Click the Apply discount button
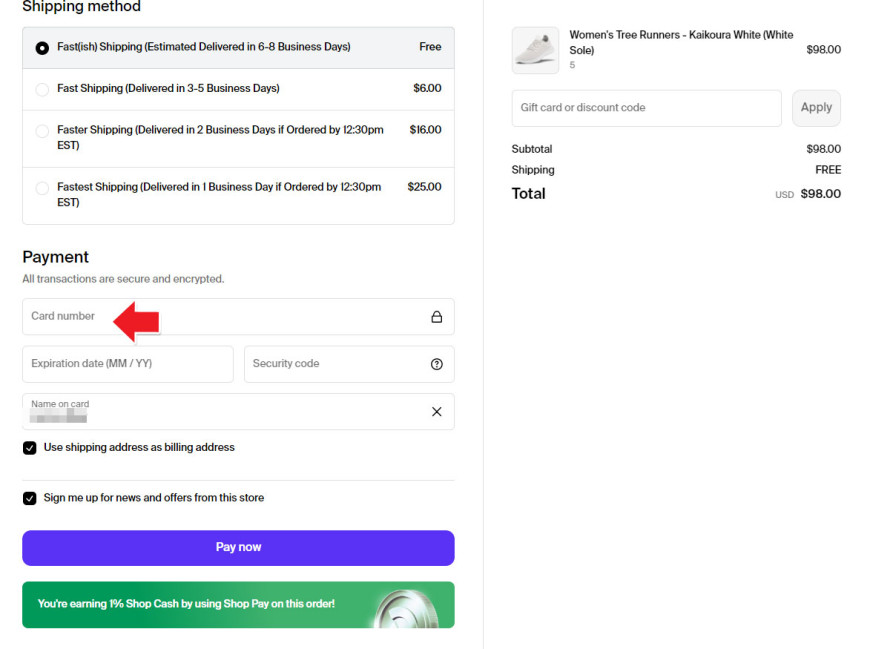 pyautogui.click(x=816, y=108)
